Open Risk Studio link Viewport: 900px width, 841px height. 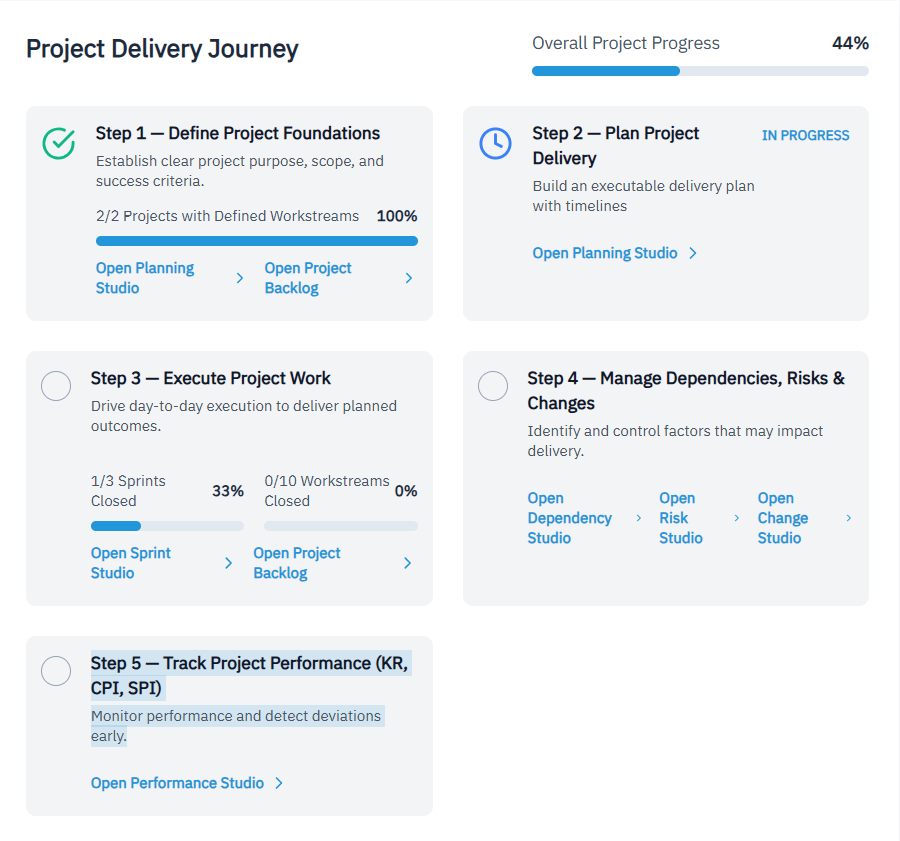pyautogui.click(x=680, y=518)
